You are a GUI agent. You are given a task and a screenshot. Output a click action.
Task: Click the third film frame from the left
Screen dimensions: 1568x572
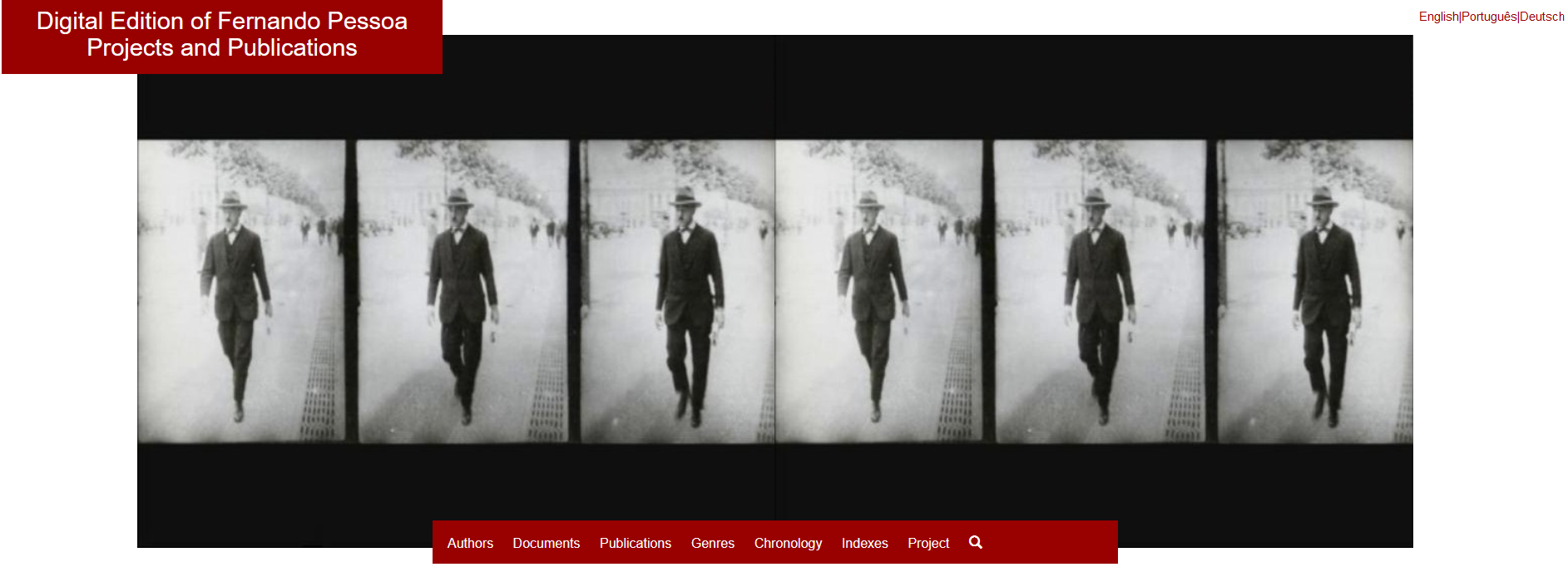[x=677, y=291]
